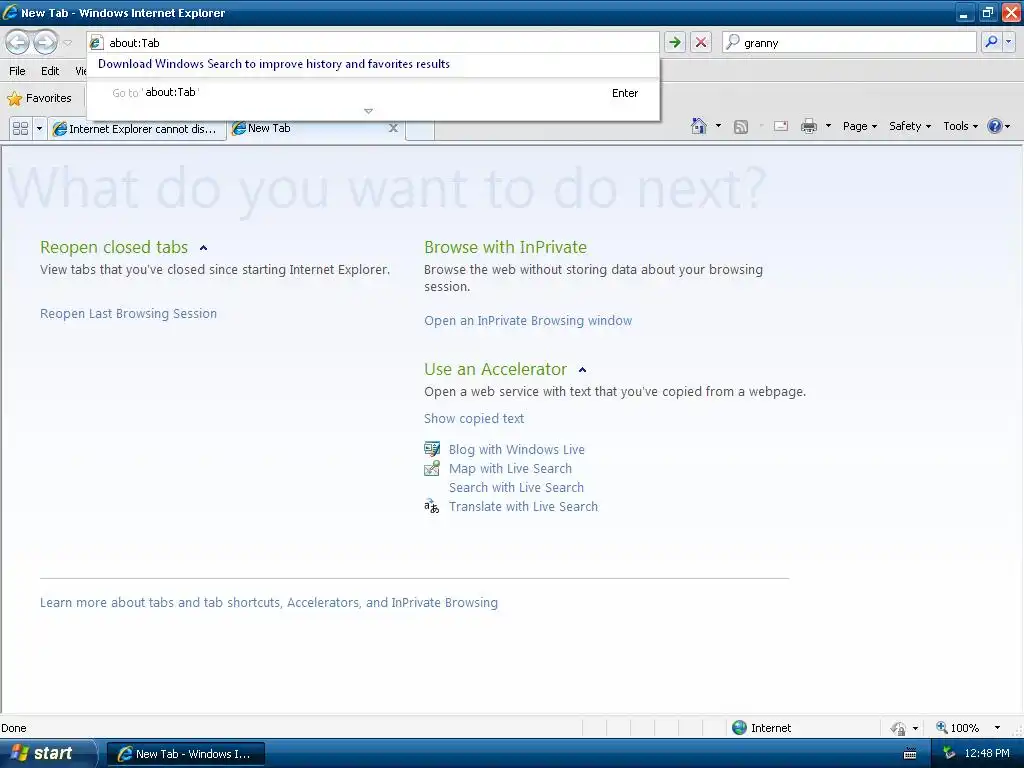Image resolution: width=1024 pixels, height=768 pixels.
Task: Click the Map with Live Search icon
Action: (432, 468)
